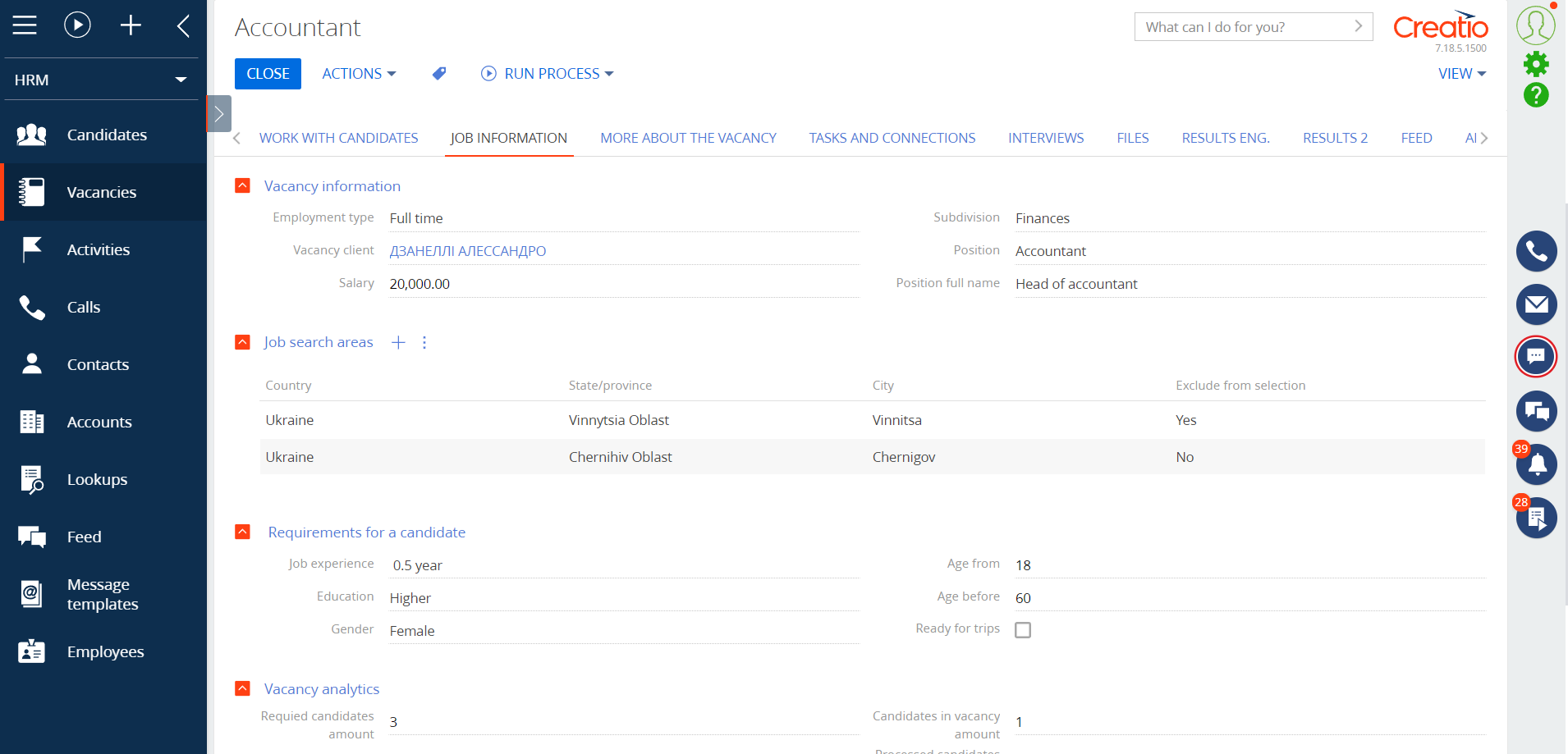Open the global process launch play icon
1568x754 pixels.
coord(77,24)
